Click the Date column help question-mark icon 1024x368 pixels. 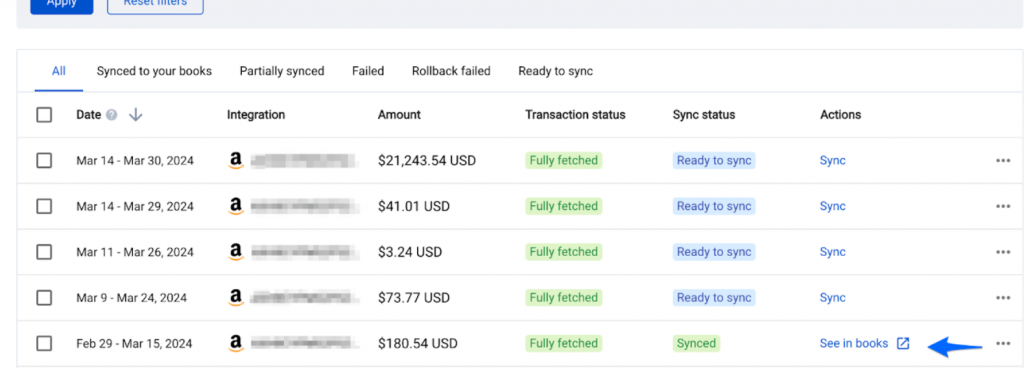pyautogui.click(x=112, y=115)
